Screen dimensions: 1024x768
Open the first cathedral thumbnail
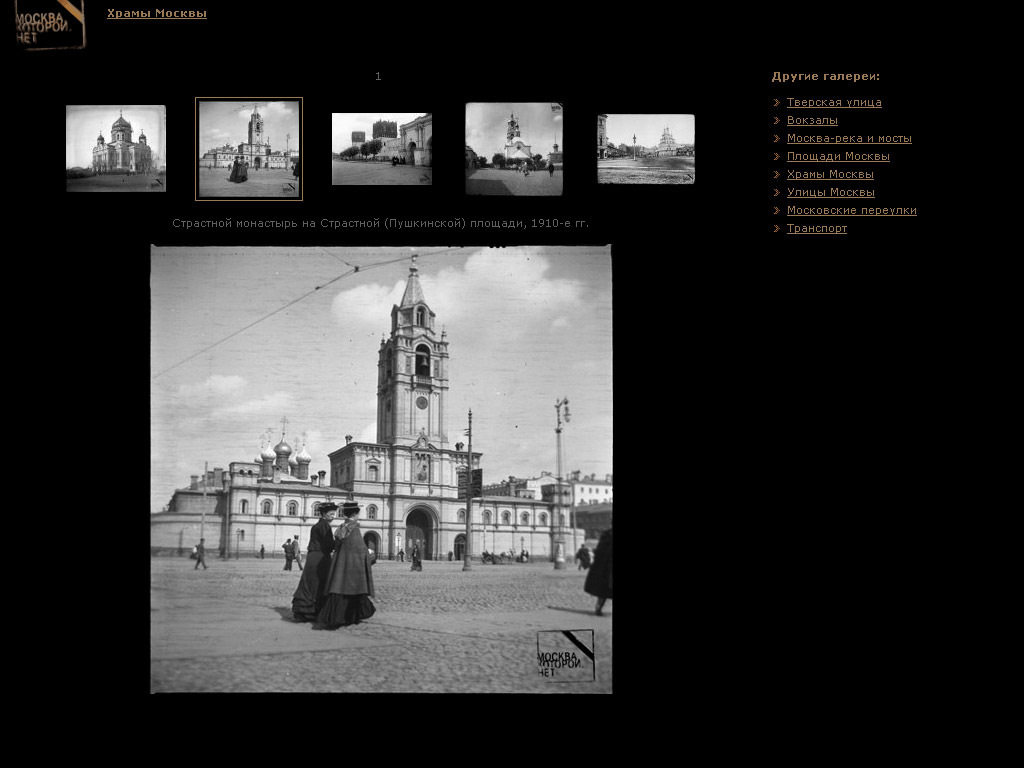[116, 148]
